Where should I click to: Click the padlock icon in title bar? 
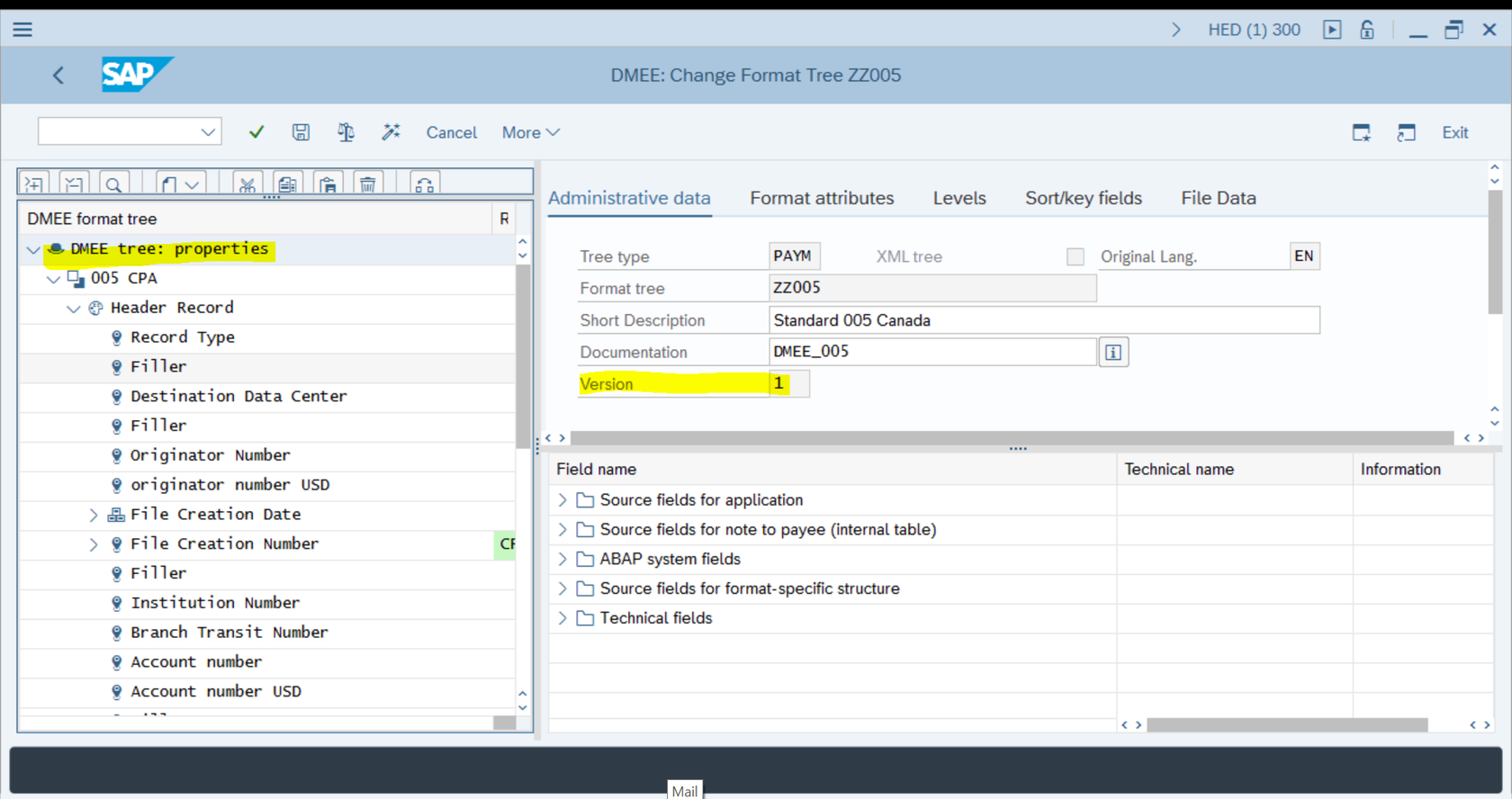pyautogui.click(x=1367, y=30)
